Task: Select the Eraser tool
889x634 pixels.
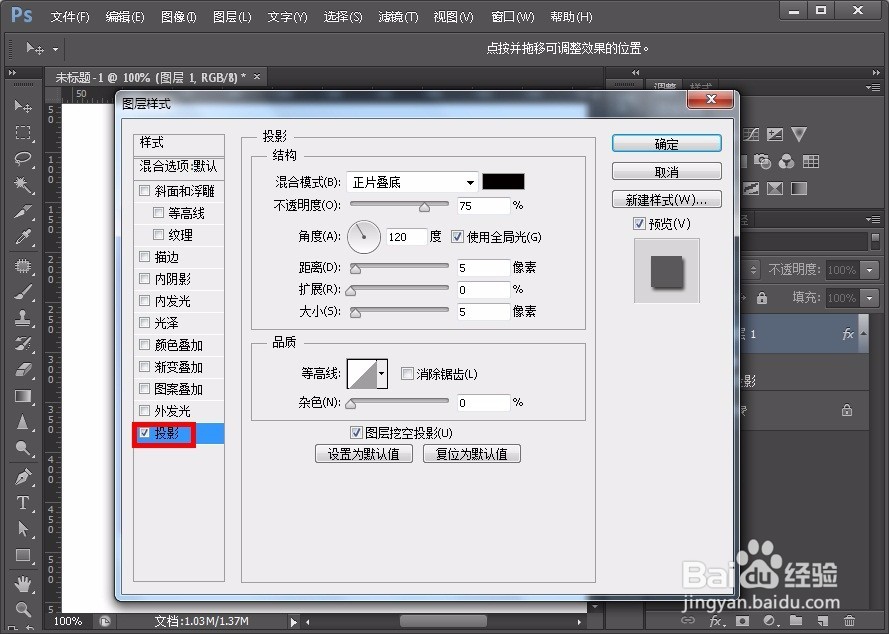Action: (x=23, y=370)
